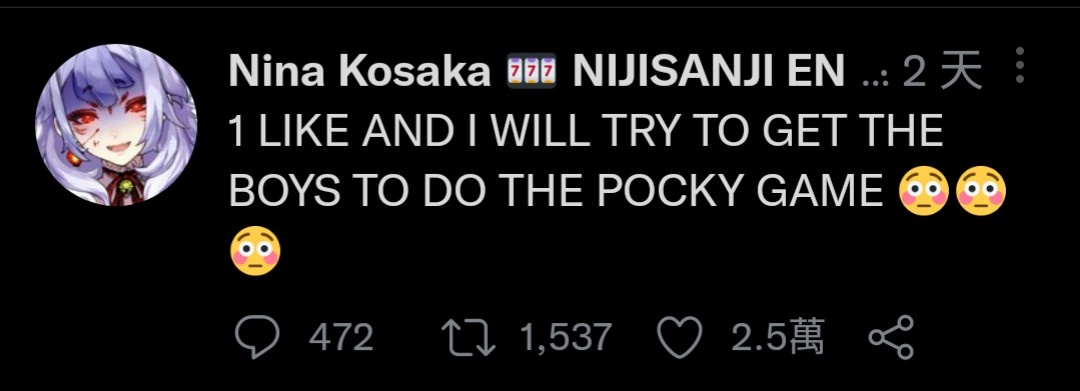Open the three-dot more options menu

1020,66
